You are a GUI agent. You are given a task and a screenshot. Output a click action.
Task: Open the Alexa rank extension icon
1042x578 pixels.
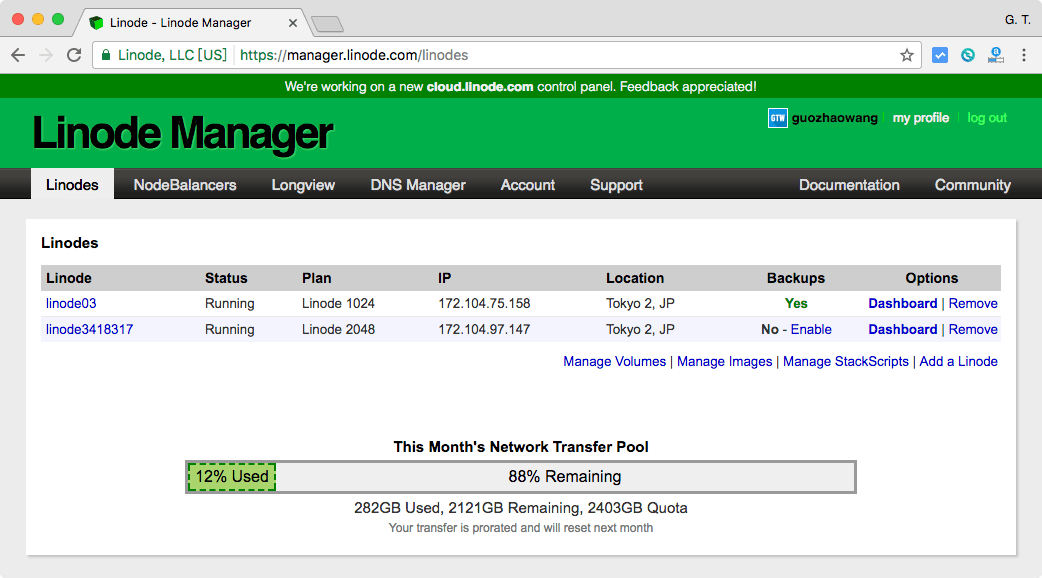[x=995, y=56]
